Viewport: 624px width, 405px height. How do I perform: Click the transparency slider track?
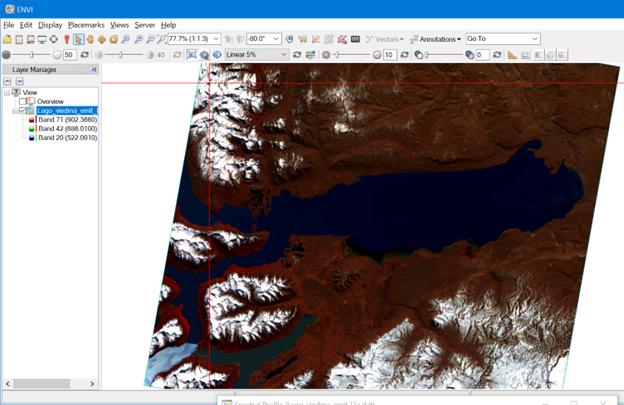tap(445, 55)
